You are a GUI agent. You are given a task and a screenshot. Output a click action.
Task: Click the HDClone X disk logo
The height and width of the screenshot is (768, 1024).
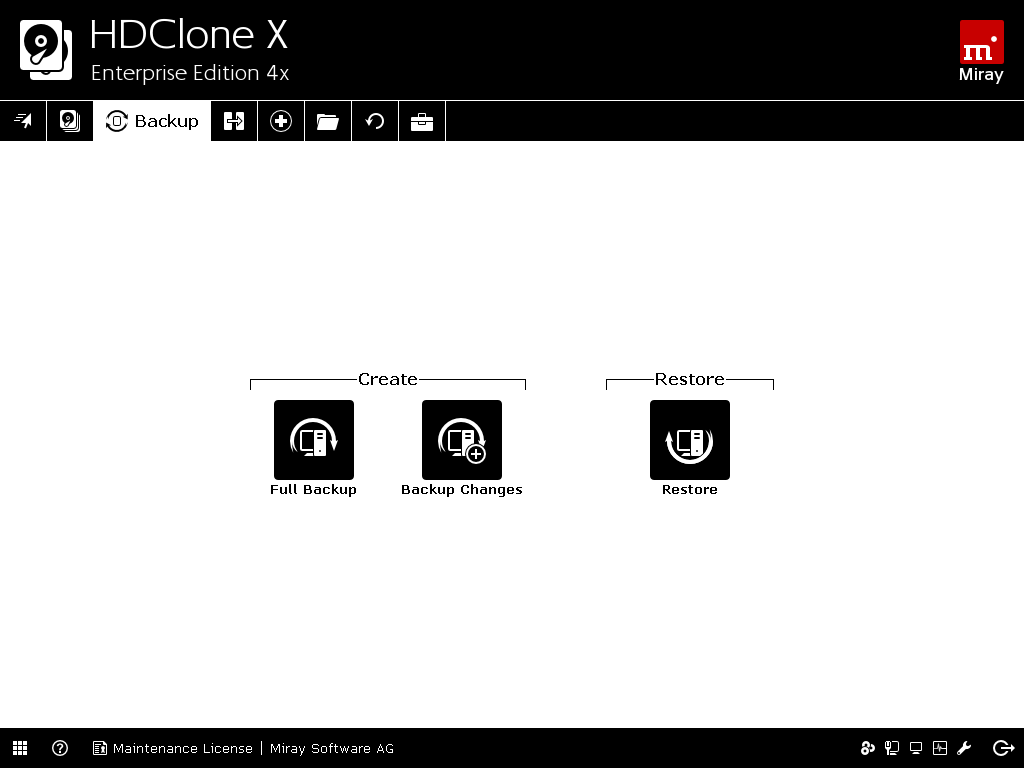(x=46, y=50)
